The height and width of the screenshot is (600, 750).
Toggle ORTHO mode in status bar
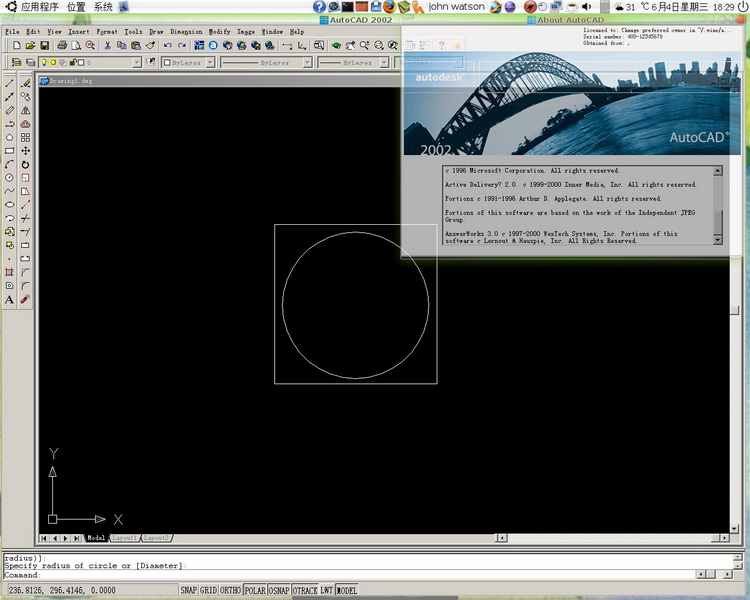[230, 590]
